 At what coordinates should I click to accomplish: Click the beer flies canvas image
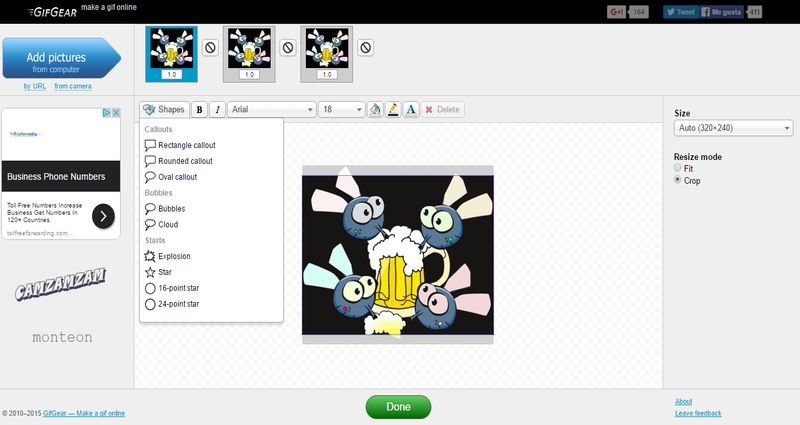398,255
